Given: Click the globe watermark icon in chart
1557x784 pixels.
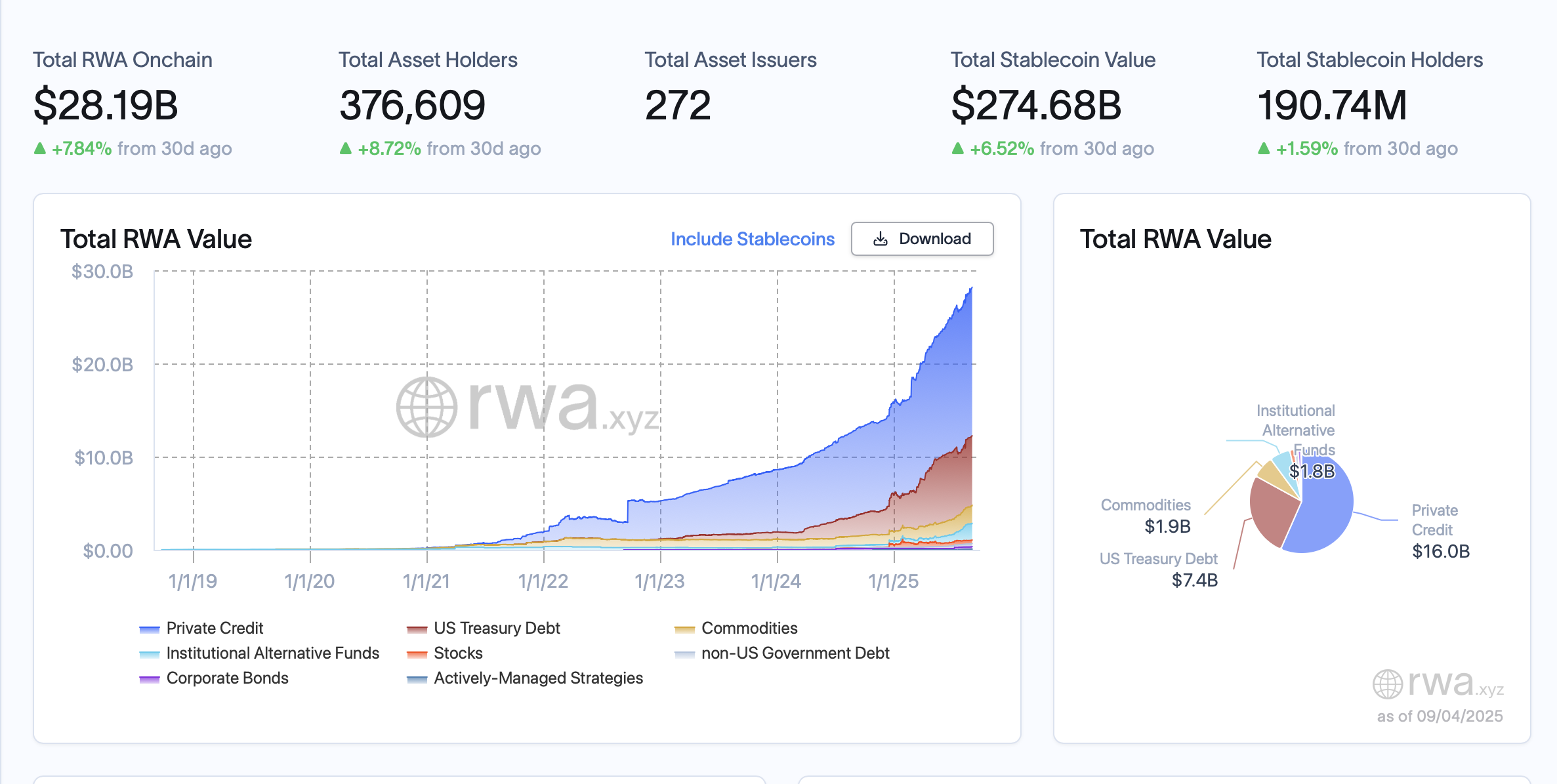Looking at the screenshot, I should (426, 407).
